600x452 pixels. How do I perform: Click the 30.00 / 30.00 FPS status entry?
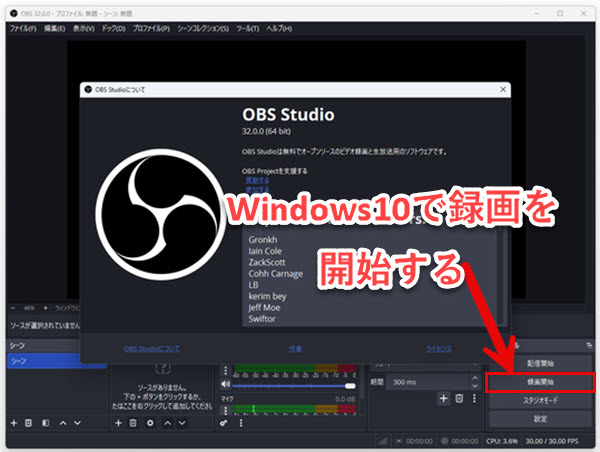(552, 441)
